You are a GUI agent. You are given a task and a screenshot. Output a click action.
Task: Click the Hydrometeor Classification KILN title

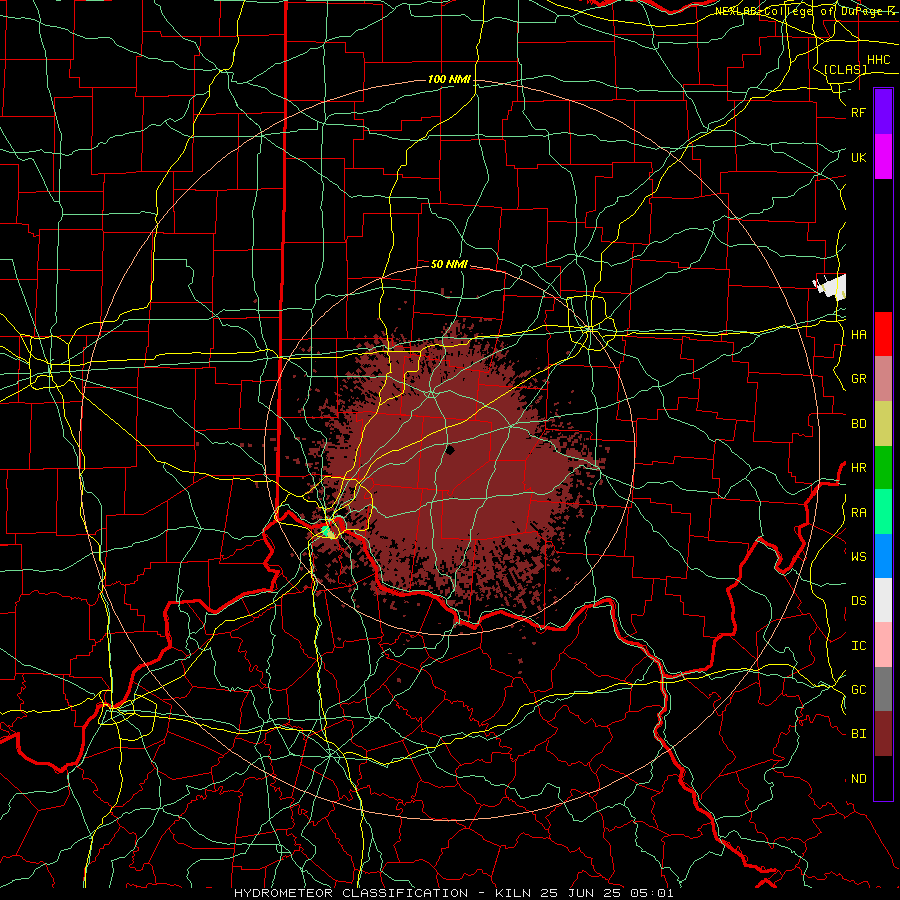click(453, 893)
